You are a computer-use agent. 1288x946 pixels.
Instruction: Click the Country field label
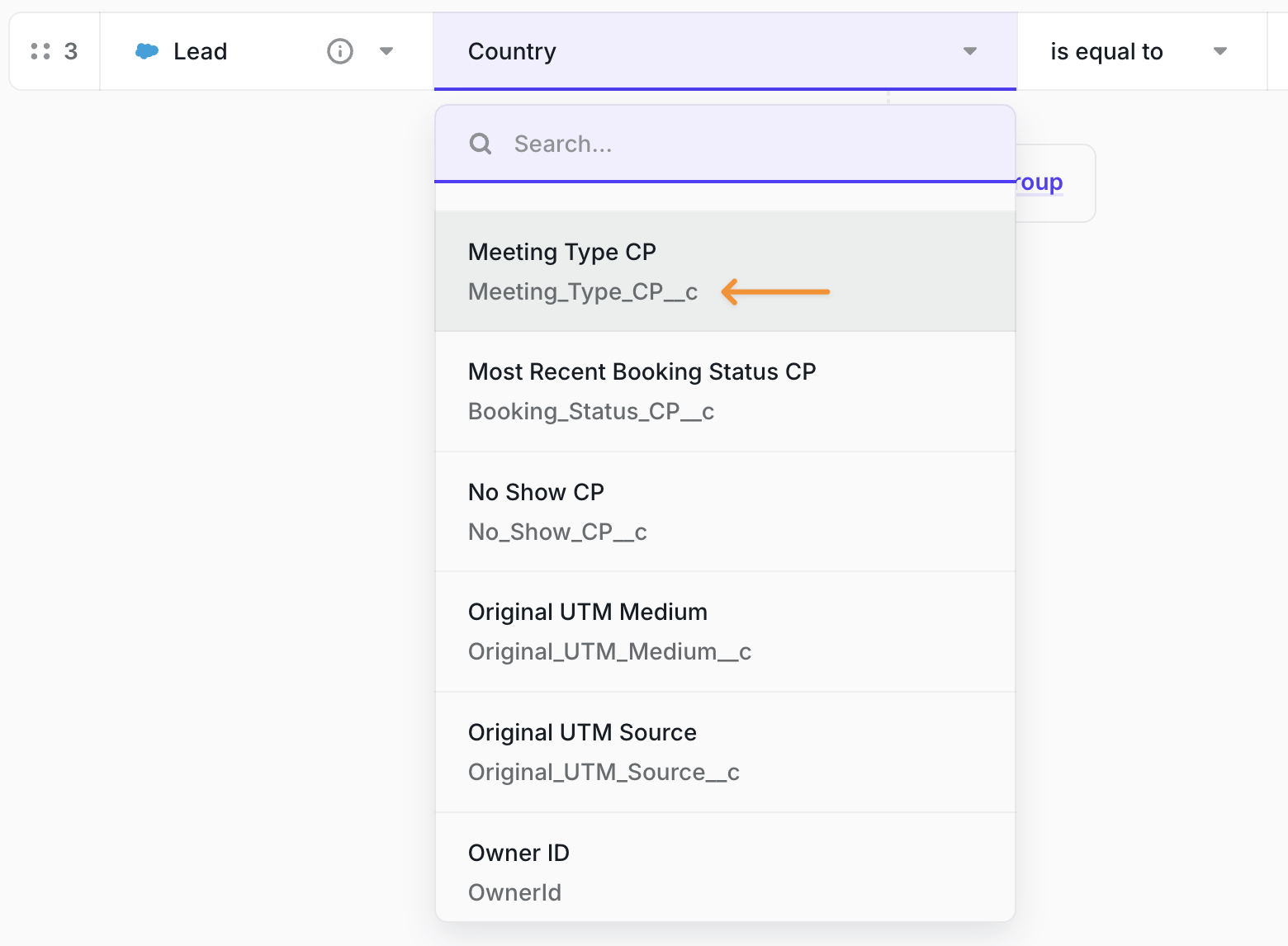512,51
